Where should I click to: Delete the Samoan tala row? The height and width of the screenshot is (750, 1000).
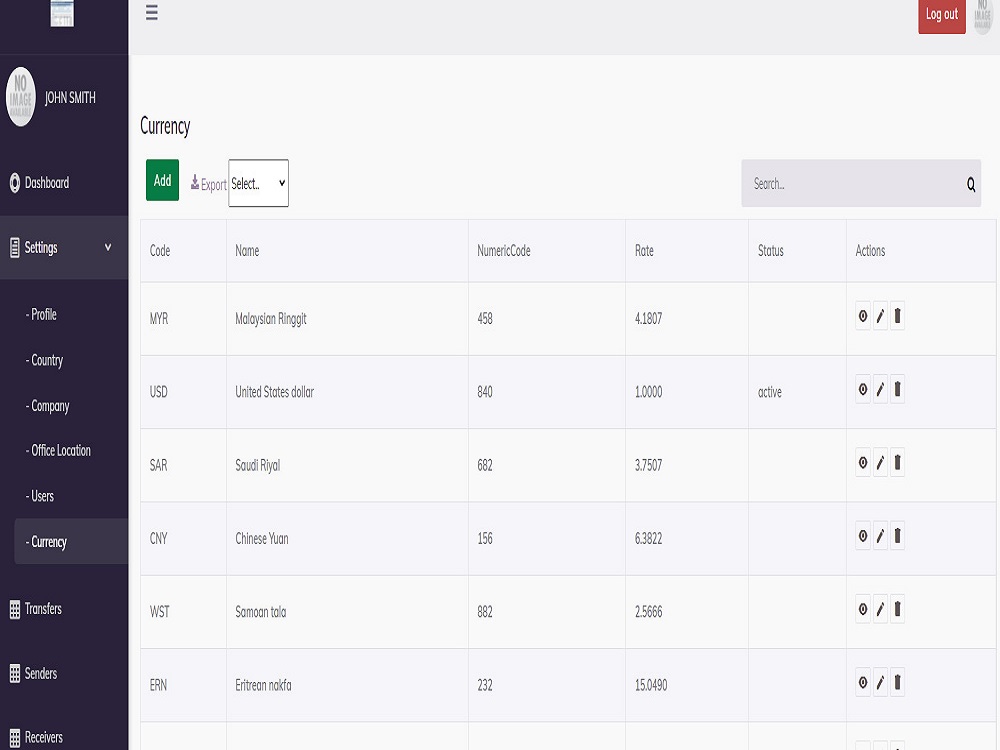897,609
